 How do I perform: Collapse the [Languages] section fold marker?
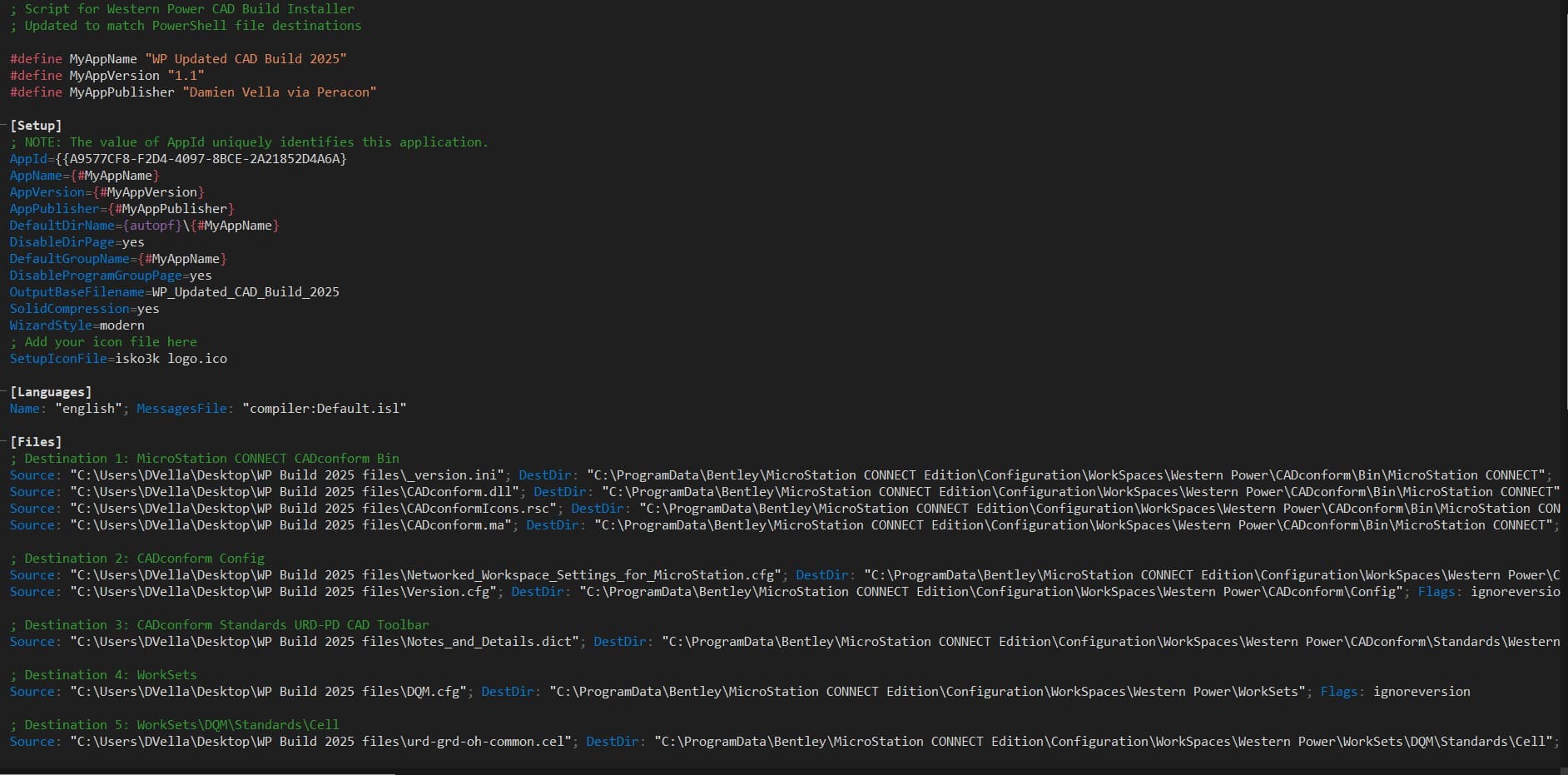[3, 391]
